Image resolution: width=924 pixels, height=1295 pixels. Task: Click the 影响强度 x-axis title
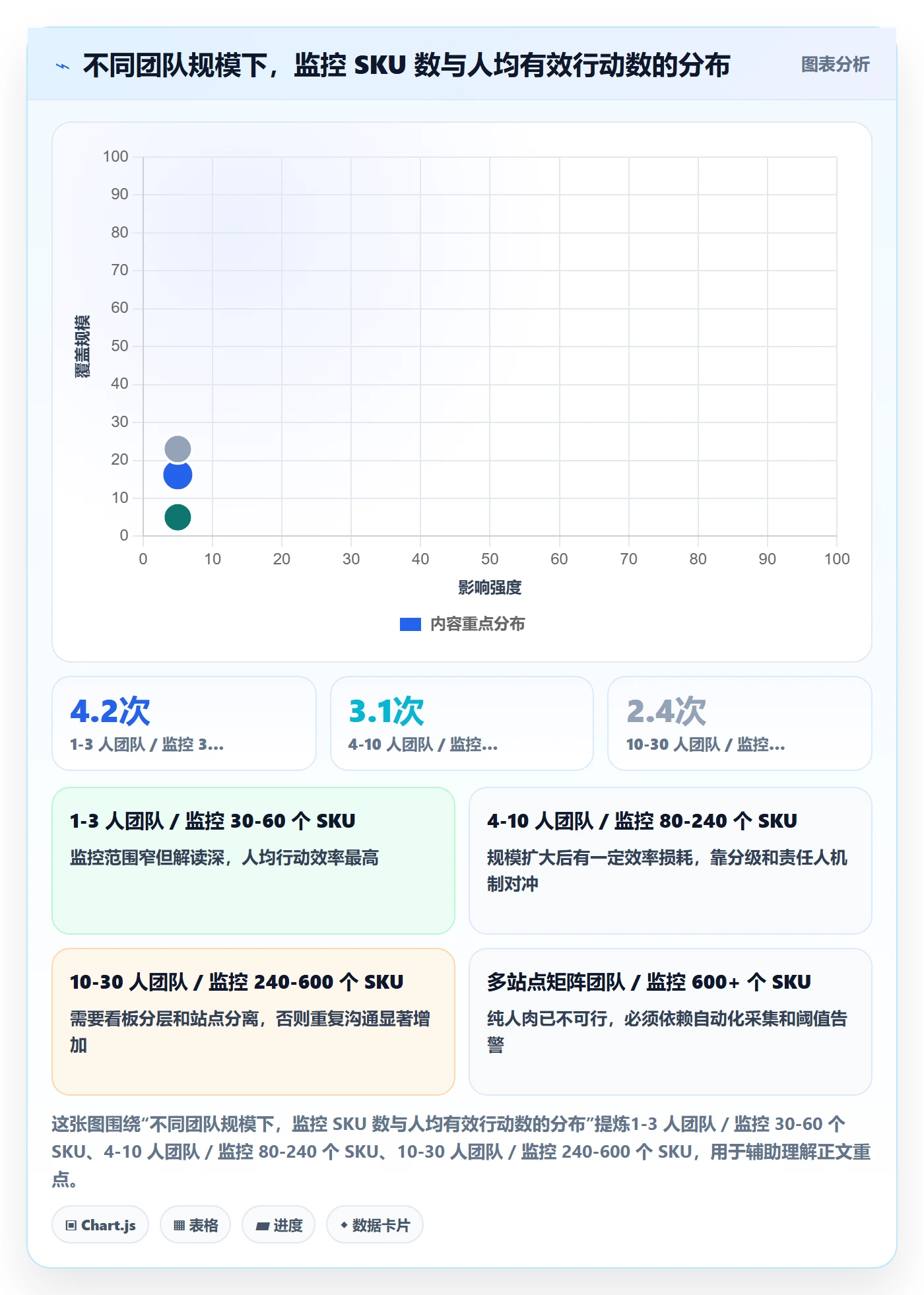click(490, 587)
